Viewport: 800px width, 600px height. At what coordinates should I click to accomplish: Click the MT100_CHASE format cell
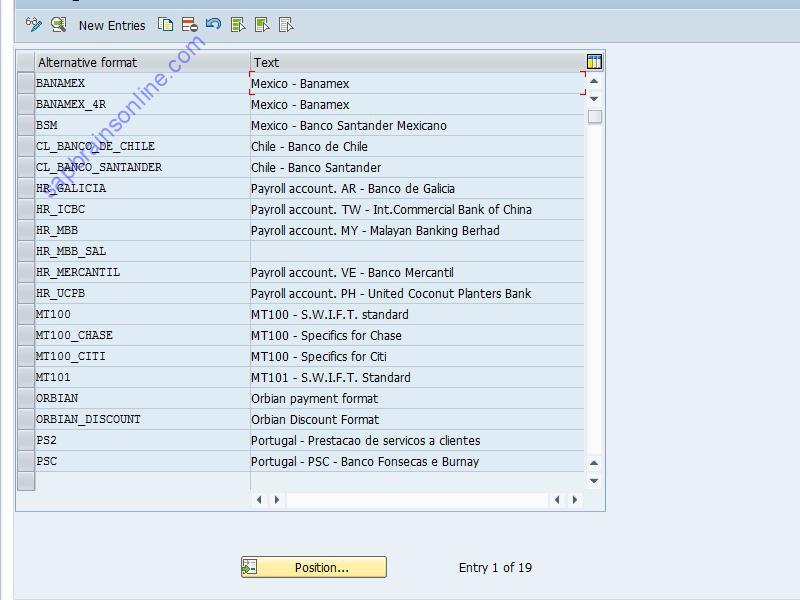142,335
